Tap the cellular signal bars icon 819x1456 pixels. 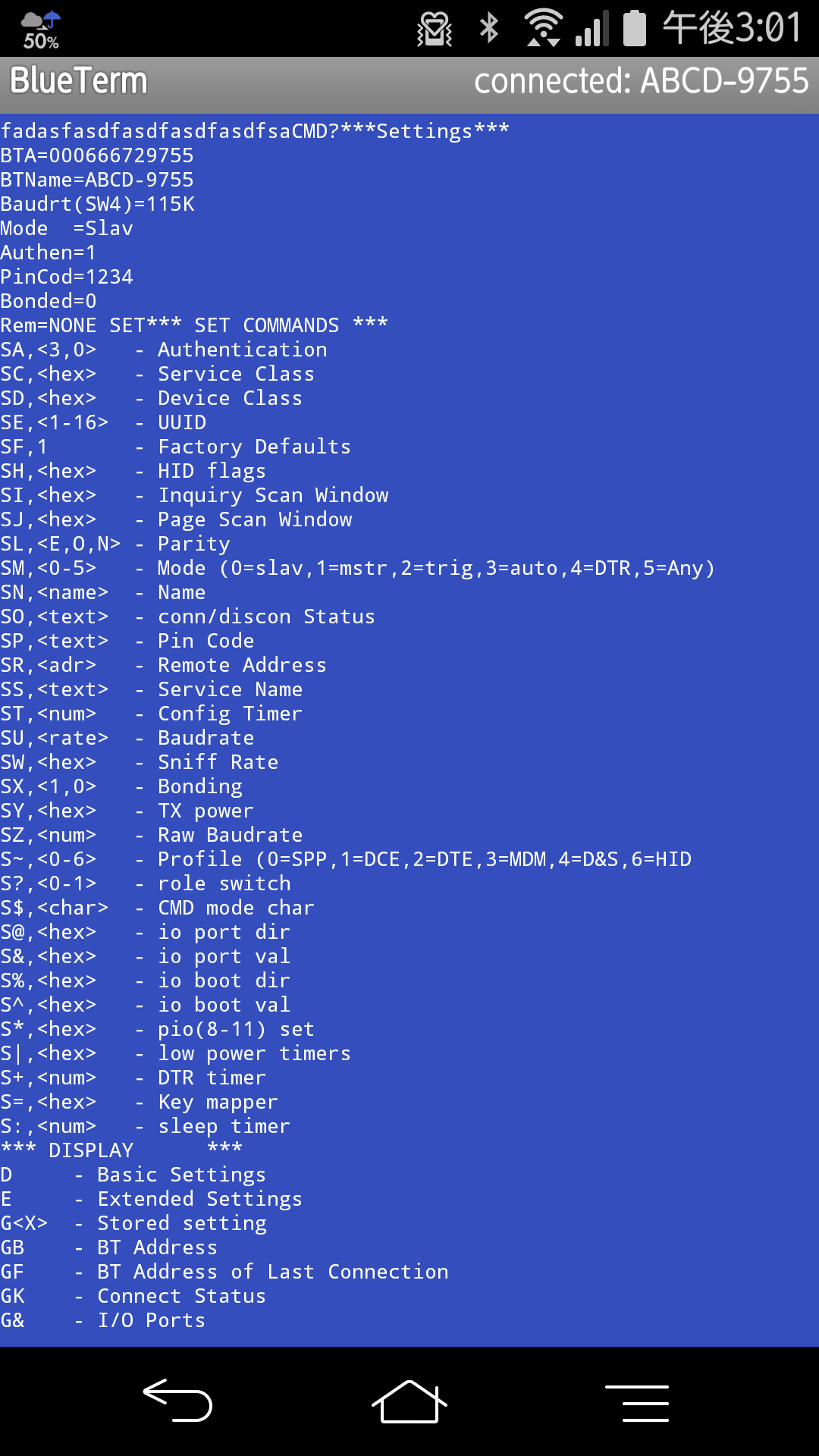pos(592,29)
